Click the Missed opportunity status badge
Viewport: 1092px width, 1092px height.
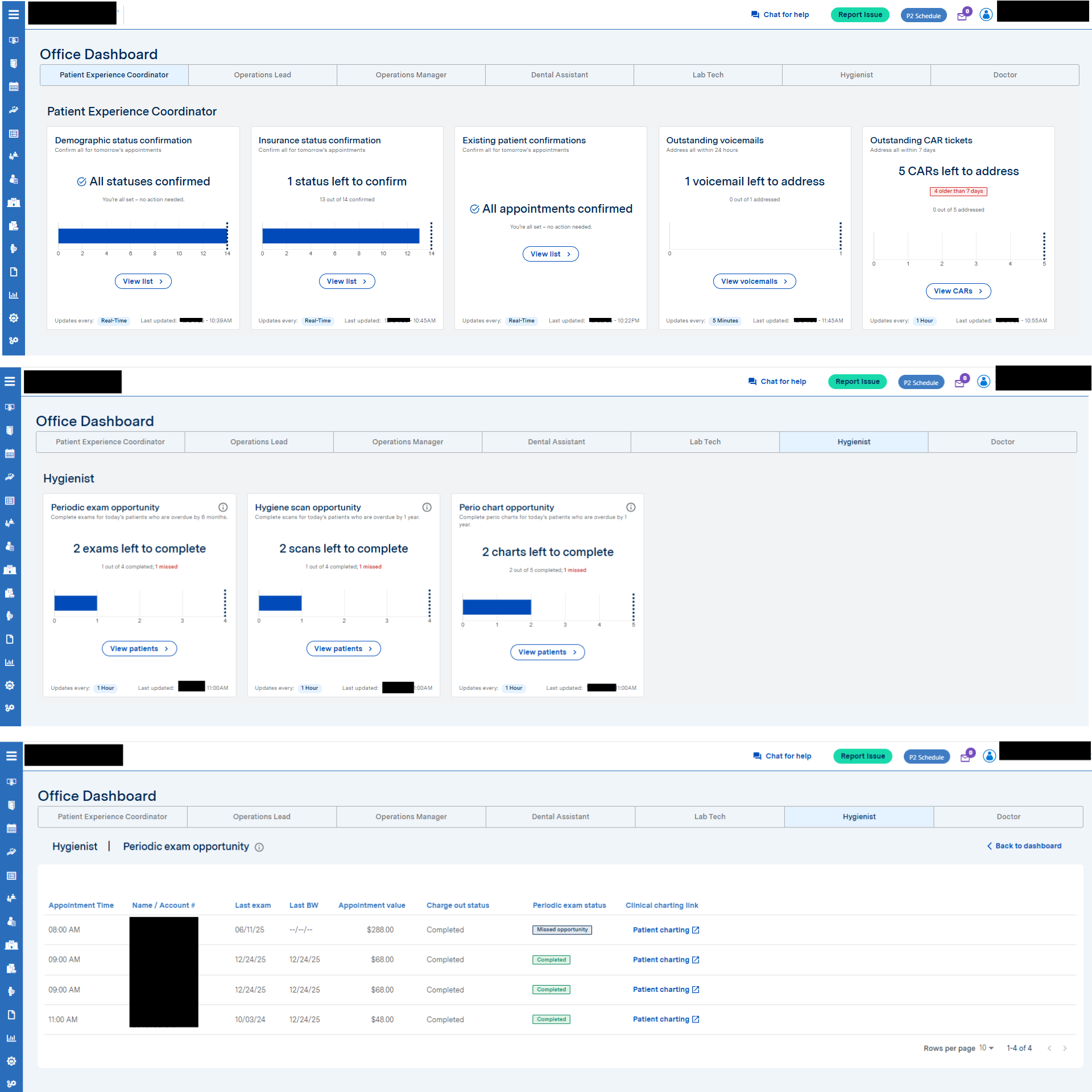562,930
